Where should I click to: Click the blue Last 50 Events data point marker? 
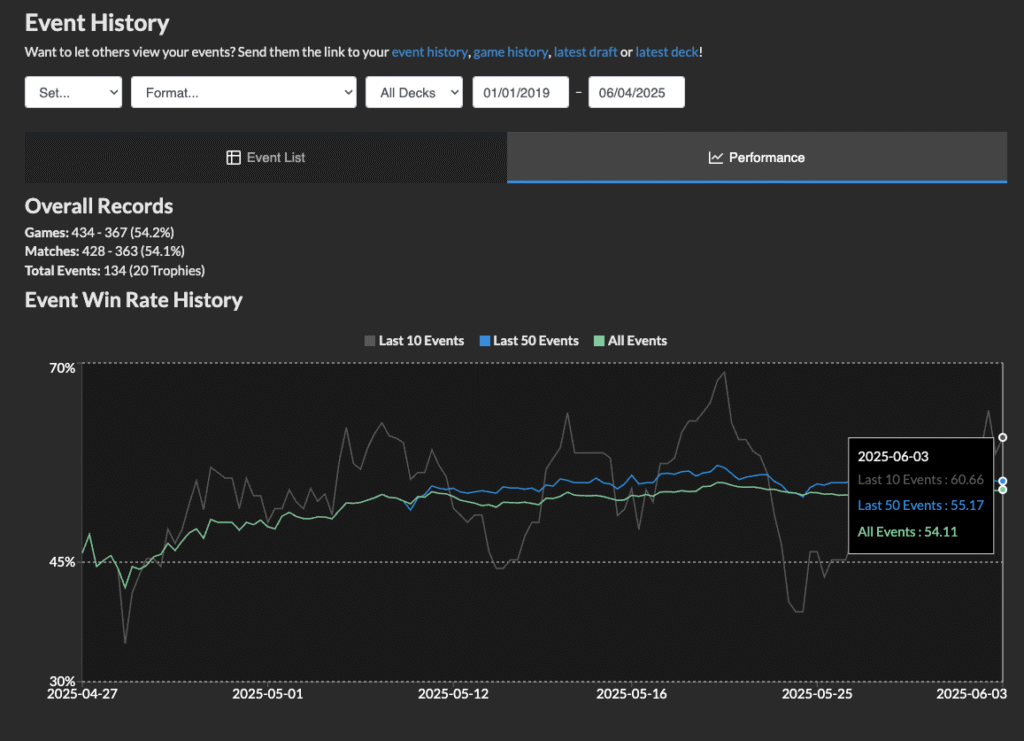coord(1003,481)
